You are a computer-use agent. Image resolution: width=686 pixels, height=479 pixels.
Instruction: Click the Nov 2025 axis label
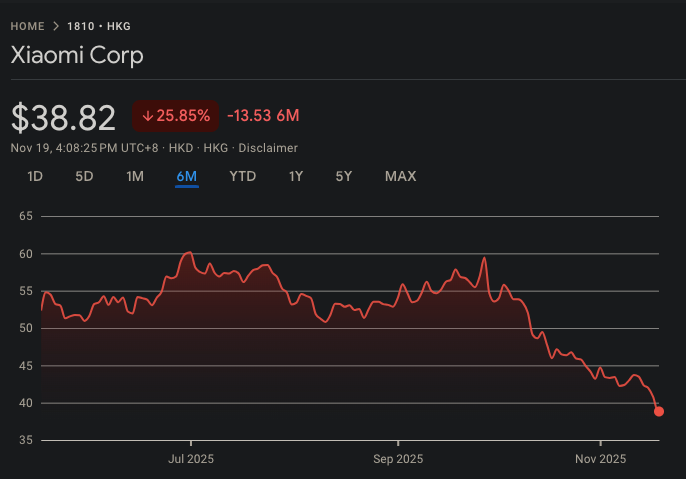pos(601,459)
